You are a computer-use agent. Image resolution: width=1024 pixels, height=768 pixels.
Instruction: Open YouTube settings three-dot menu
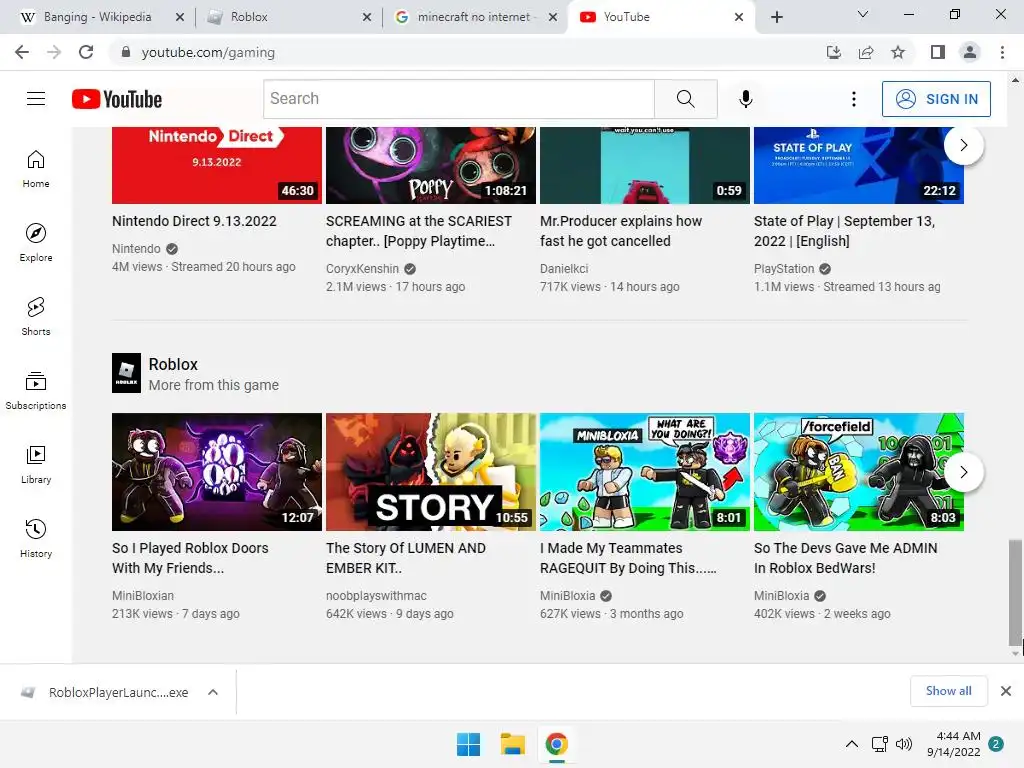854,99
